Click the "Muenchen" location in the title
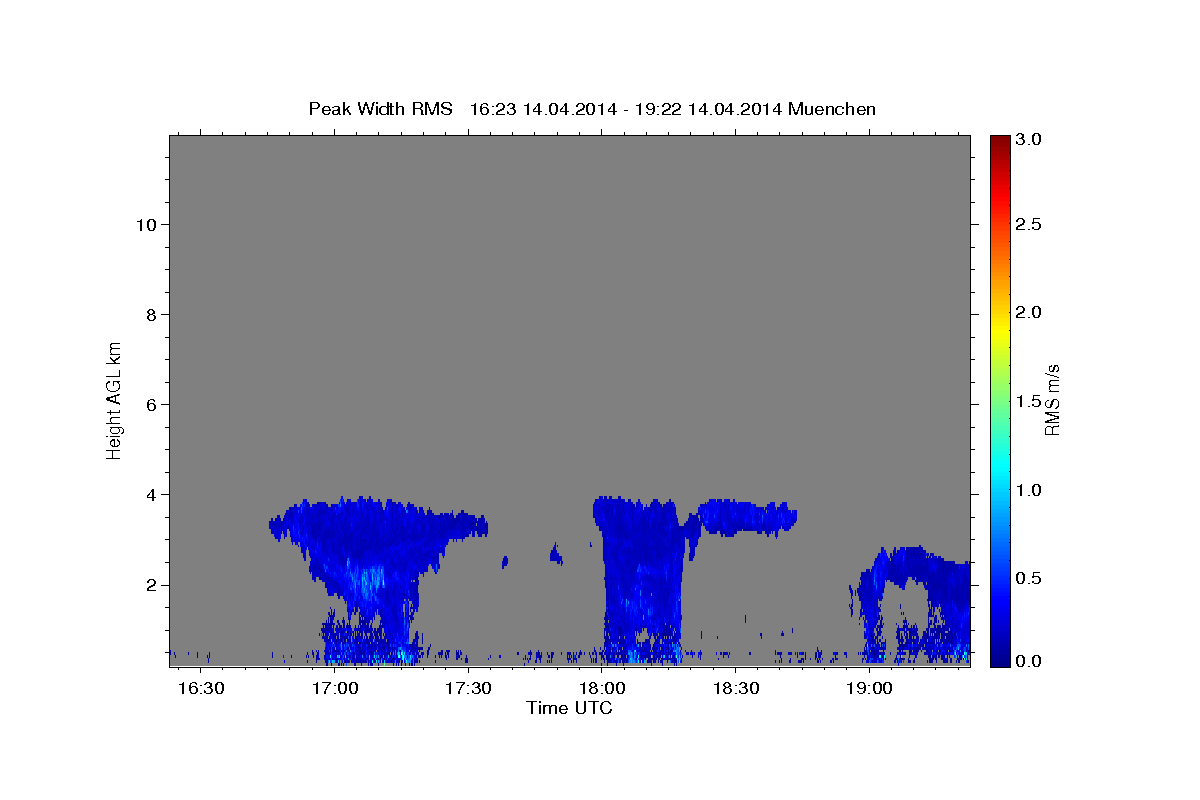The height and width of the screenshot is (800, 1200). coord(832,109)
